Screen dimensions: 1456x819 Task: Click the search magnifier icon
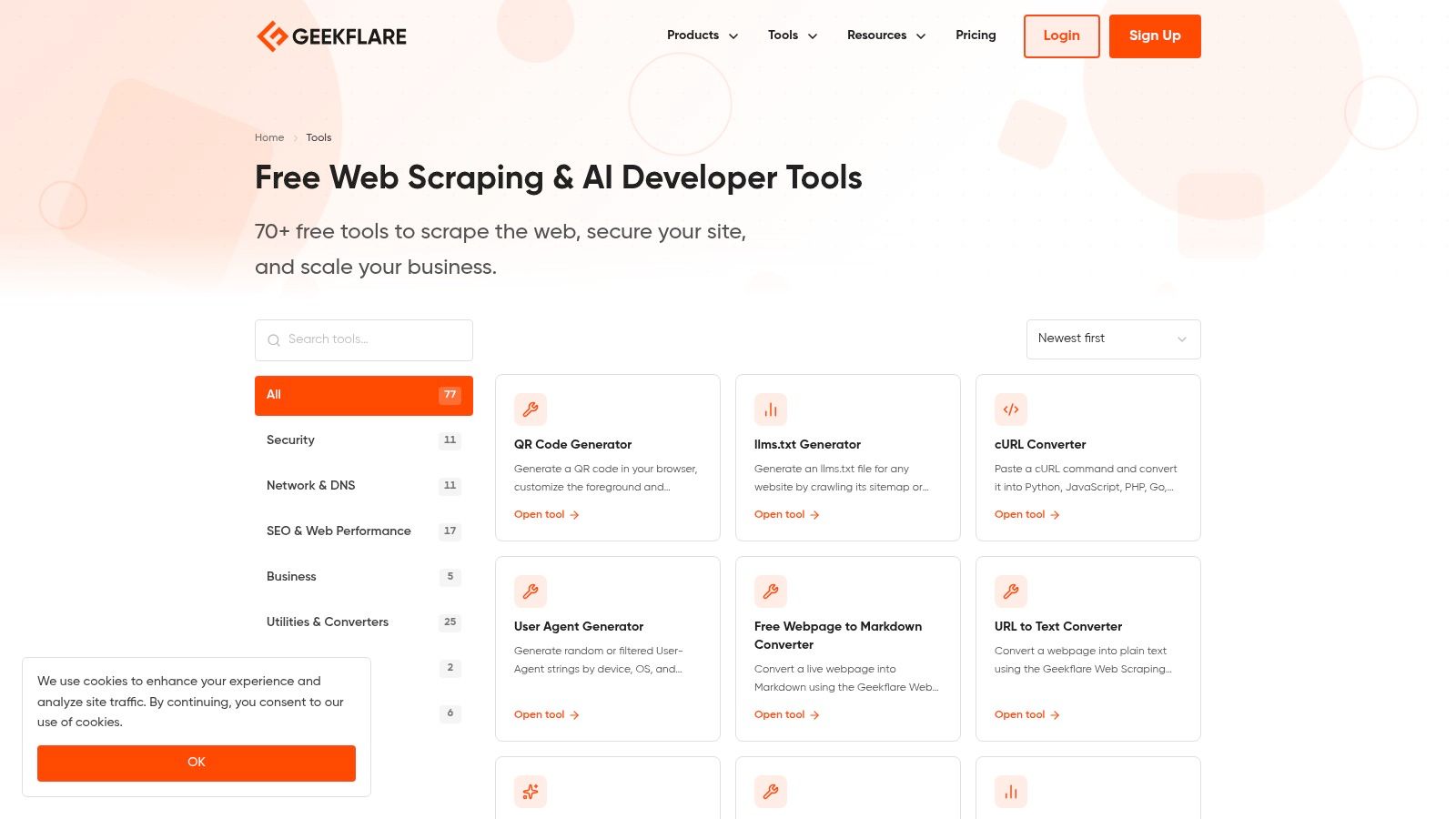click(x=274, y=340)
